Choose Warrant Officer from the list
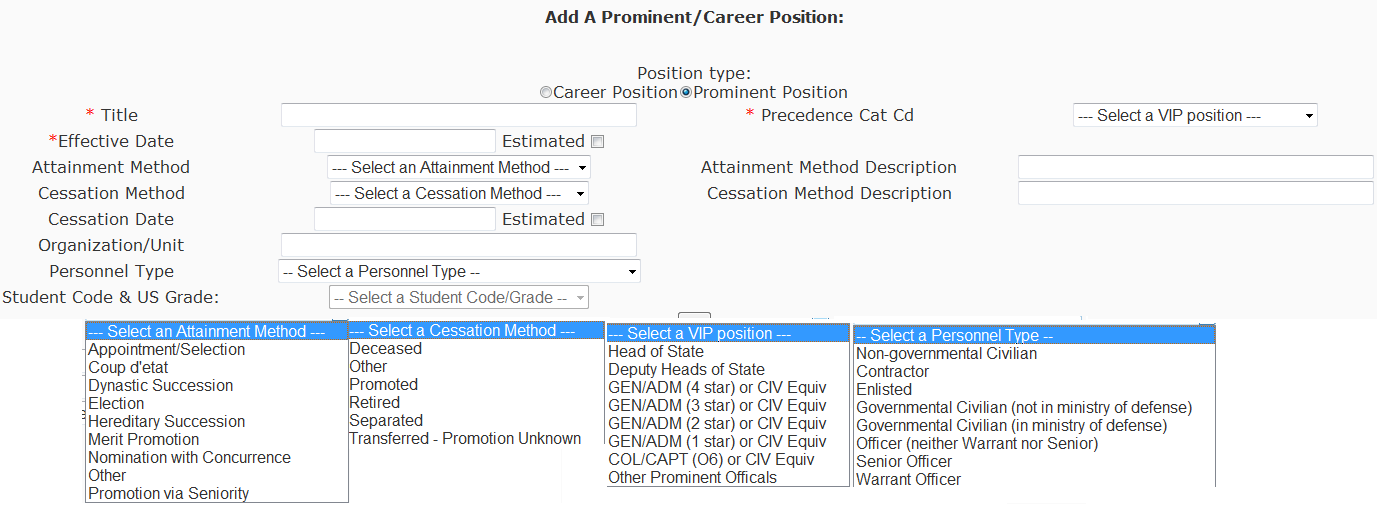Screen dimensions: 1377x505 (908, 480)
